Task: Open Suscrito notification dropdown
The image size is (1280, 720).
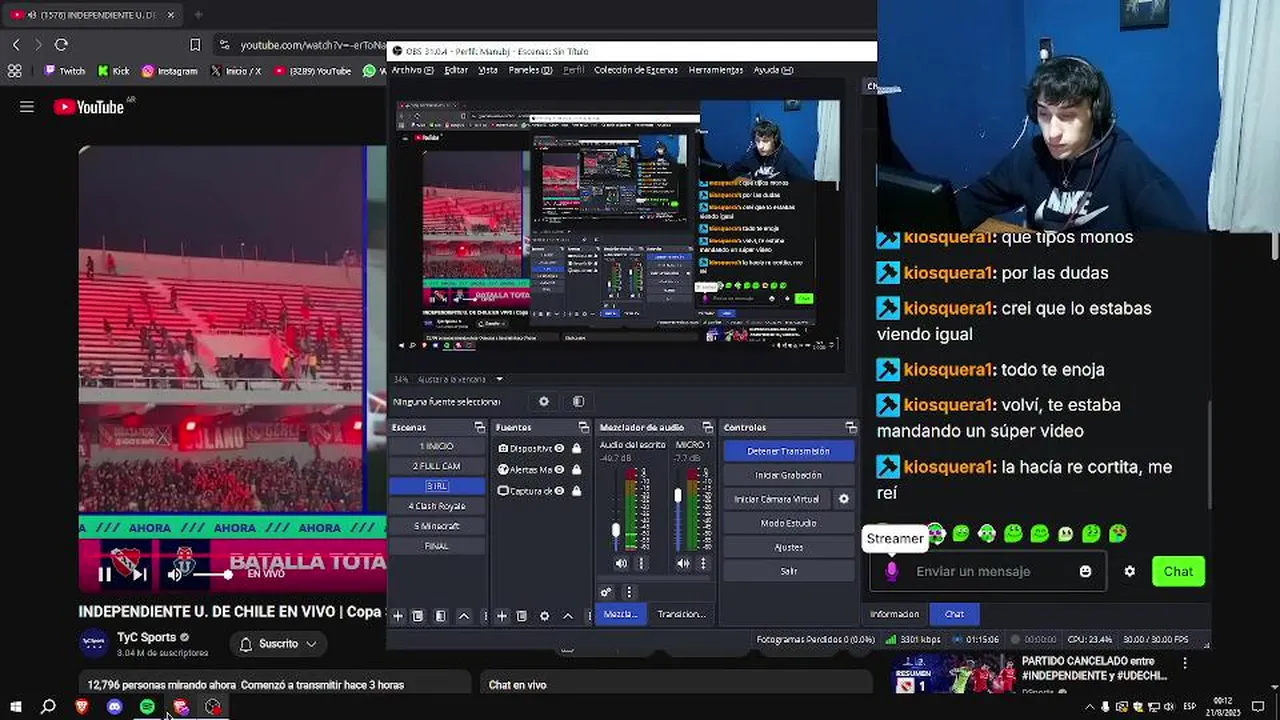Action: click(x=278, y=644)
